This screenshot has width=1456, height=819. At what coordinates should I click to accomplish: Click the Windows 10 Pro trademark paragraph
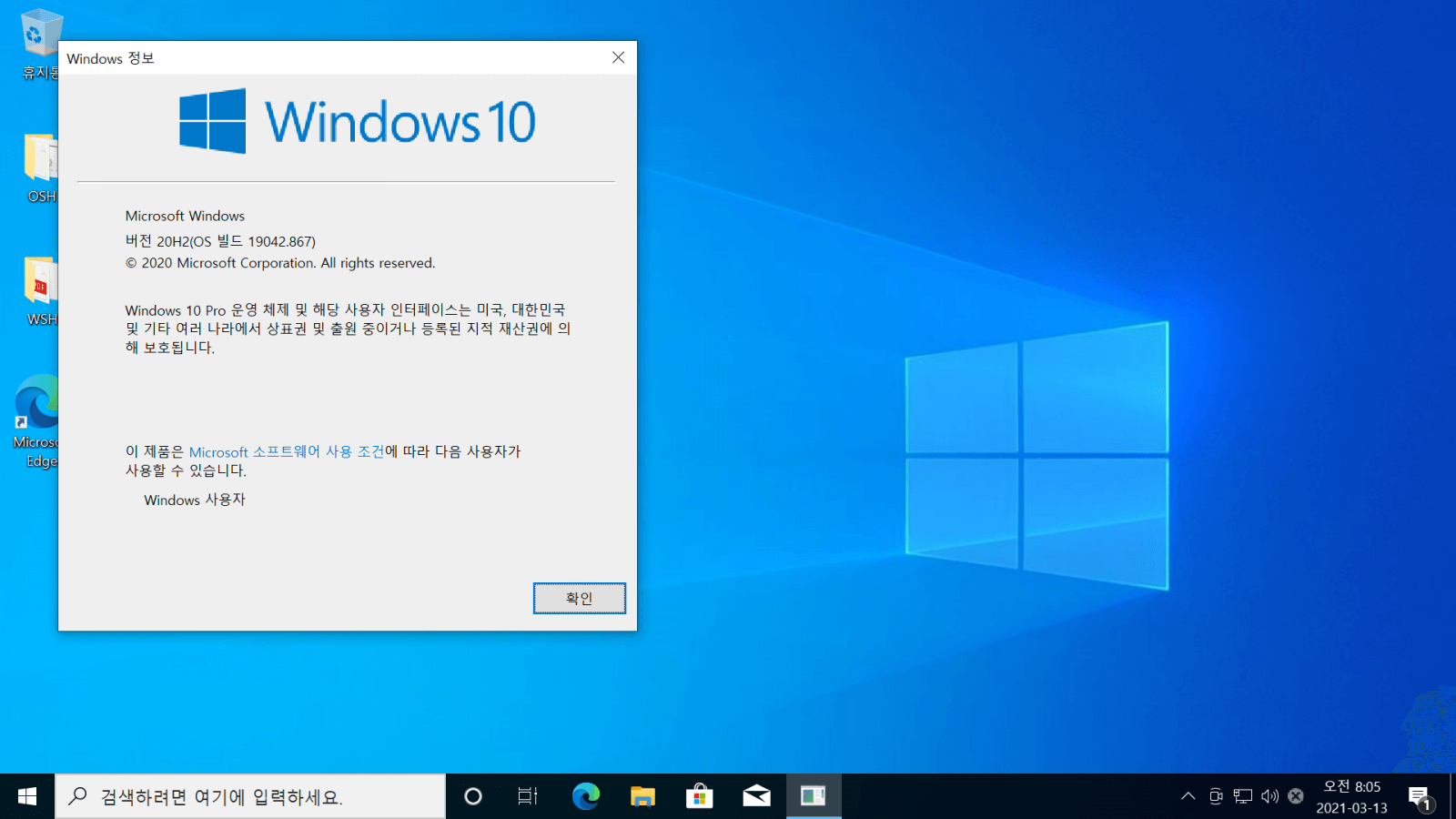(348, 329)
